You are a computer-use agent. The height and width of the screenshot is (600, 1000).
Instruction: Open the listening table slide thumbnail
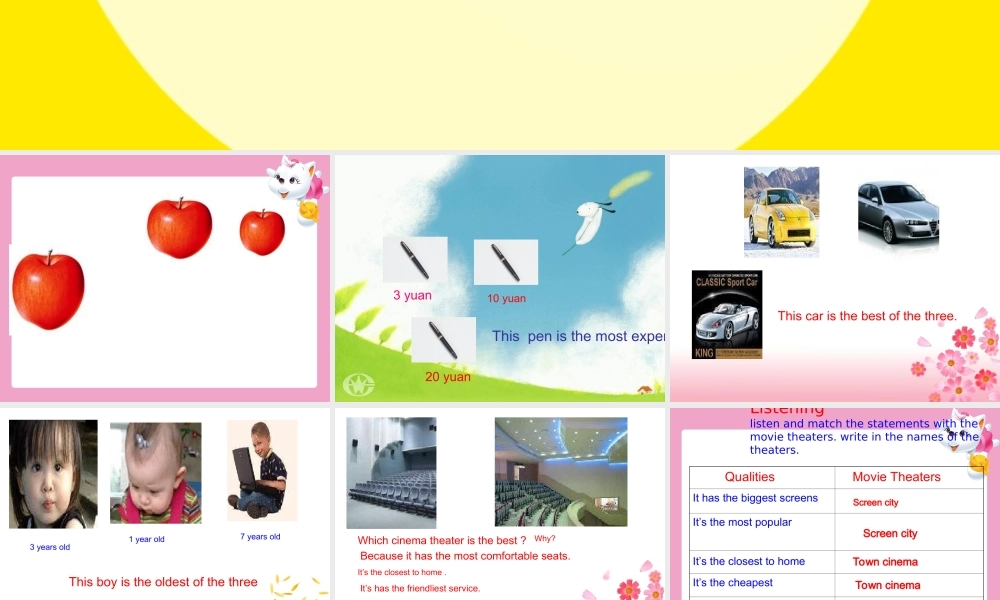coord(835,504)
